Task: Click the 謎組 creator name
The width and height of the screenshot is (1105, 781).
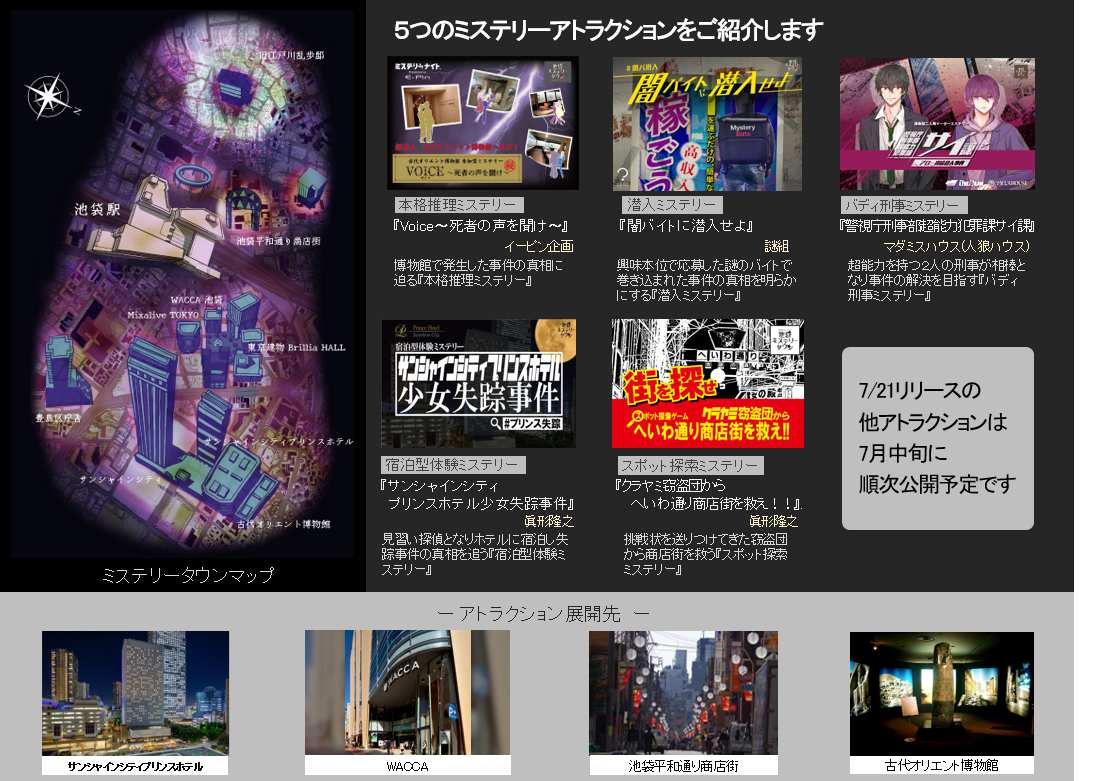Action: pos(777,246)
